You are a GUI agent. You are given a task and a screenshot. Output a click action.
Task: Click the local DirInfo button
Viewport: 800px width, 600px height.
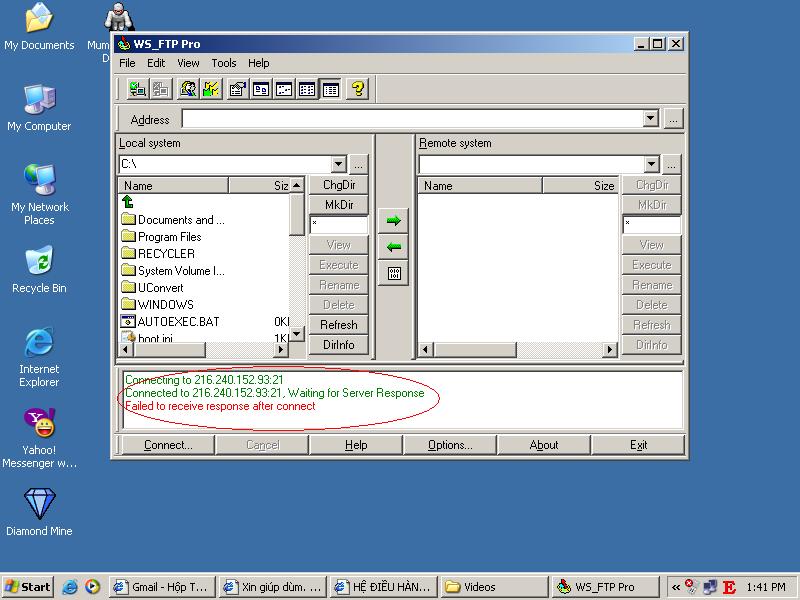(x=339, y=344)
